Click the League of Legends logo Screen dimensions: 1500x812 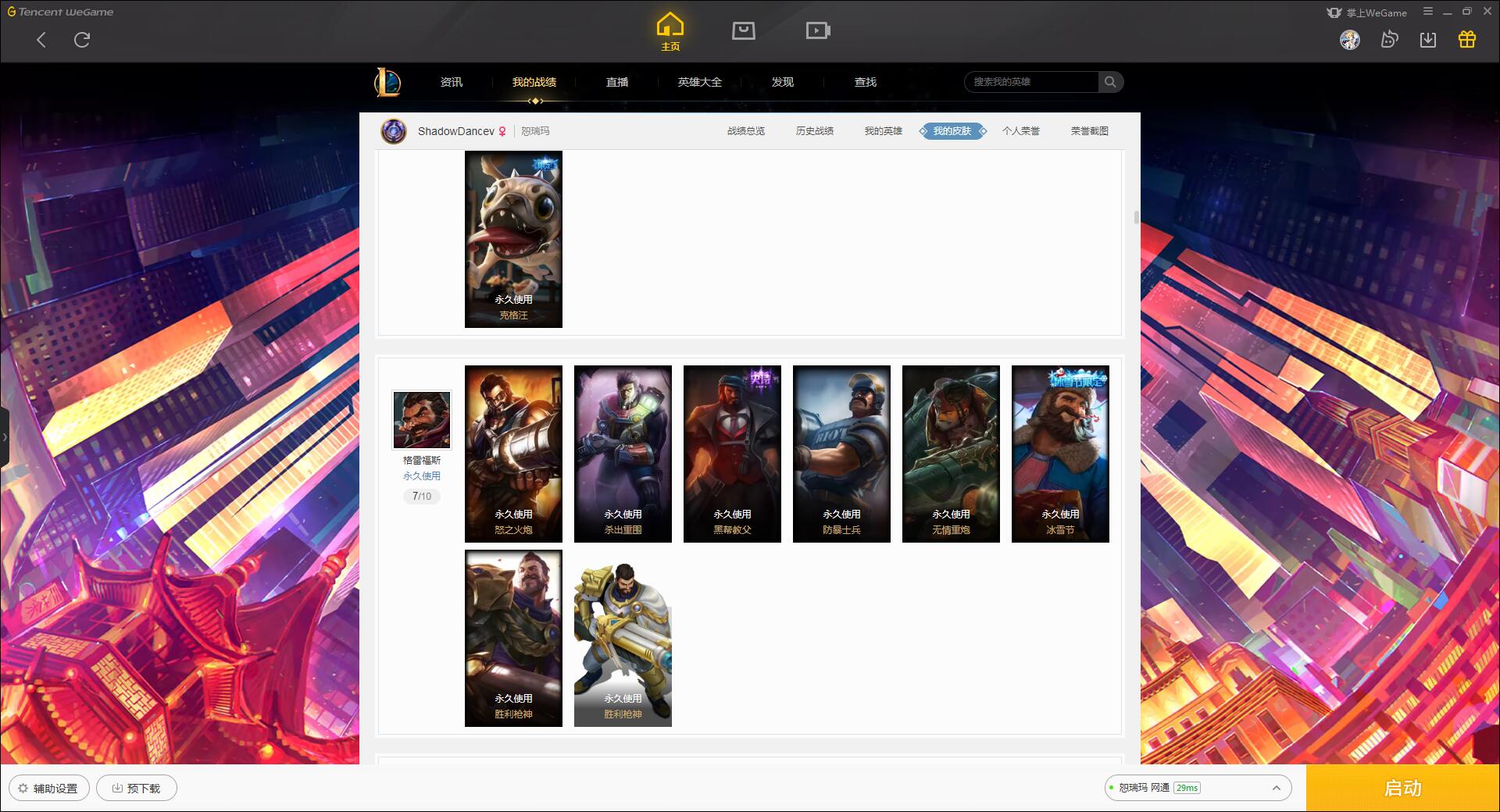tap(388, 82)
